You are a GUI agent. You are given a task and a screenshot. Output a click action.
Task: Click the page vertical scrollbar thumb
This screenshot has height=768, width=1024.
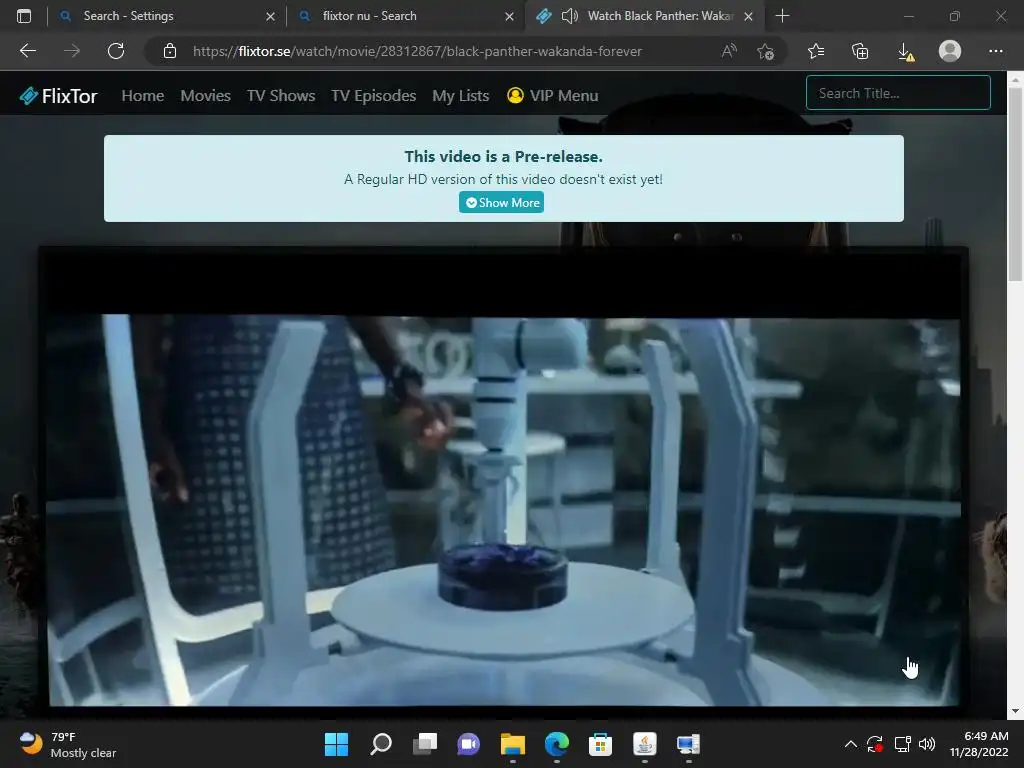[x=1015, y=184]
